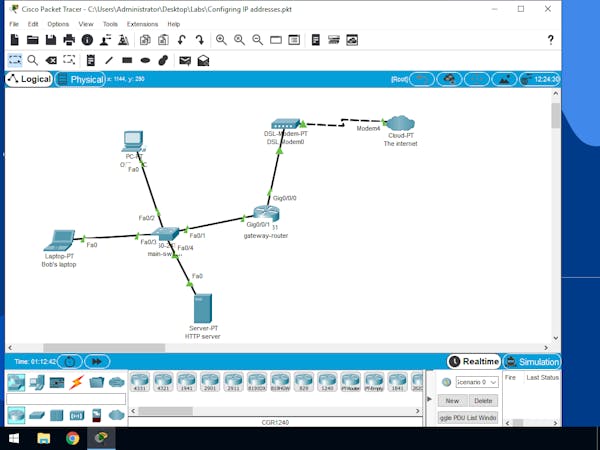
Task: Switch to Simulation mode
Action: pos(532,361)
